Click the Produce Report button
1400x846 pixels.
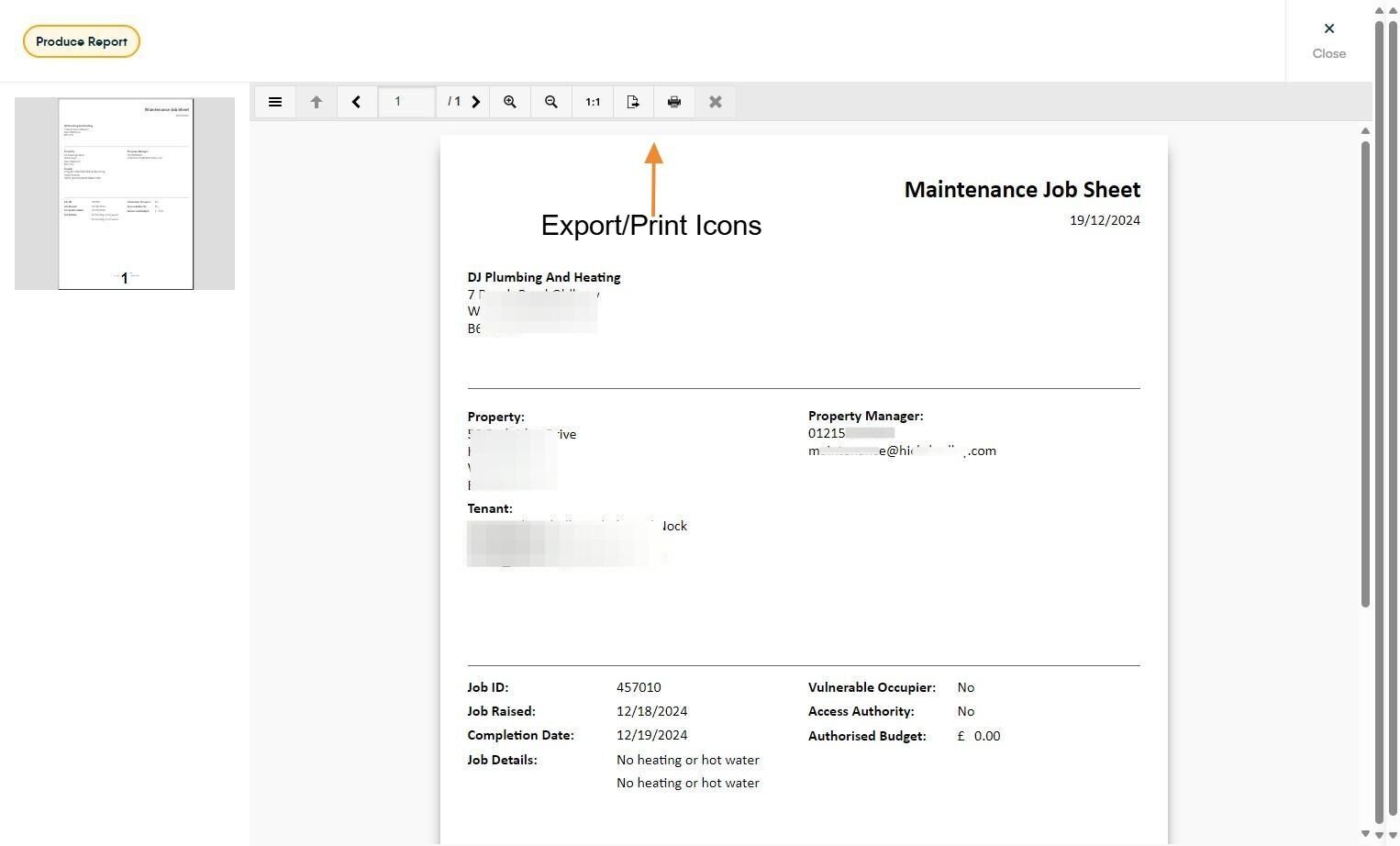point(82,41)
